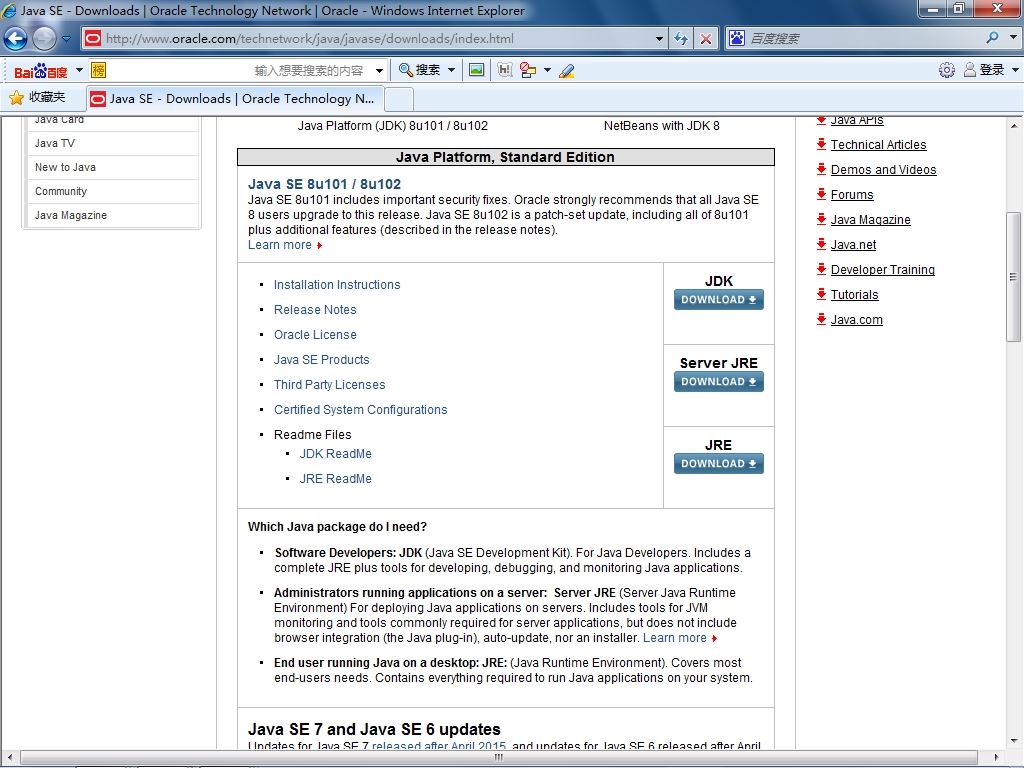This screenshot has height=768, width=1024.
Task: Click the 搜索 toolbar search button
Action: point(419,70)
